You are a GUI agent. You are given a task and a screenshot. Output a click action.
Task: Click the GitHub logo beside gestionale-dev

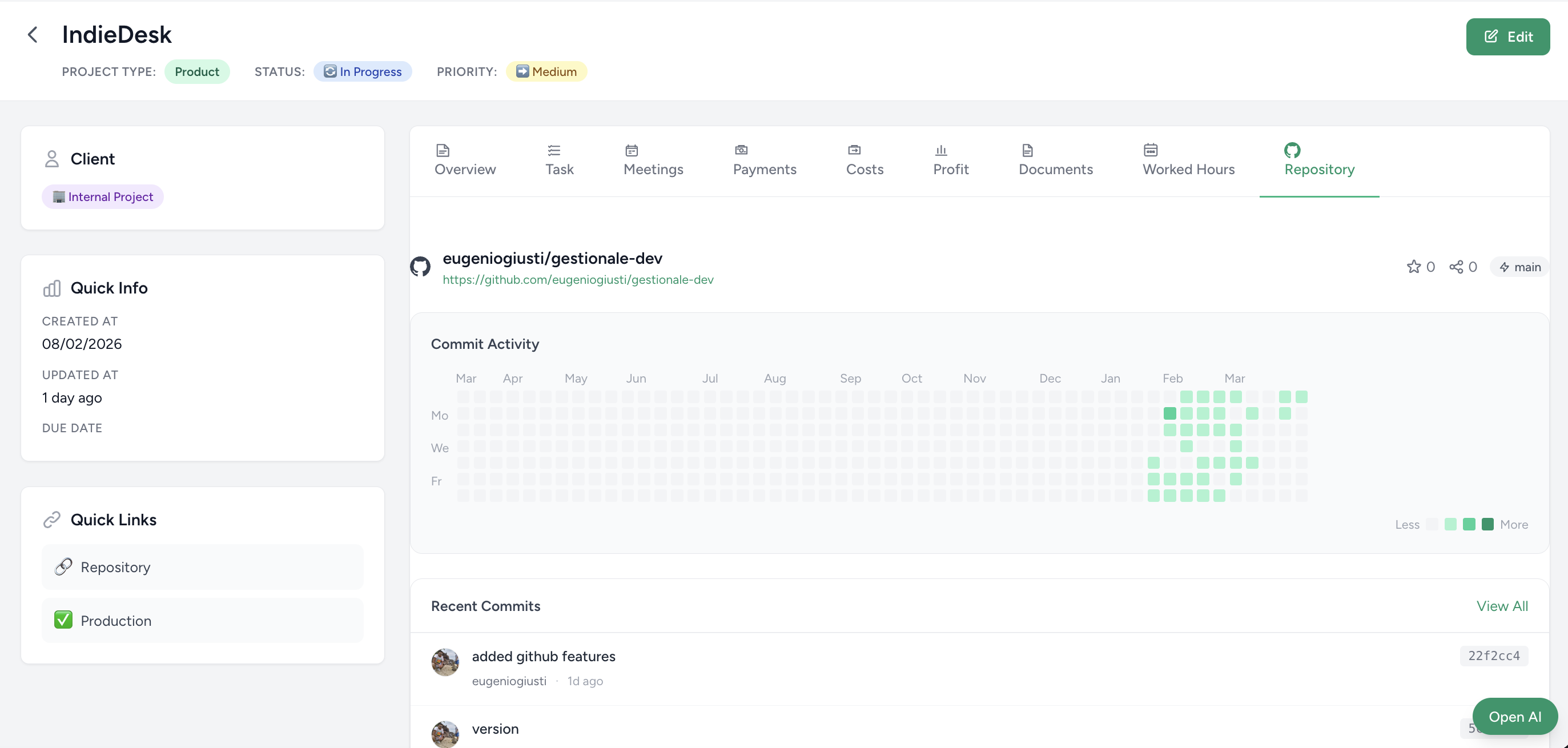coord(421,267)
